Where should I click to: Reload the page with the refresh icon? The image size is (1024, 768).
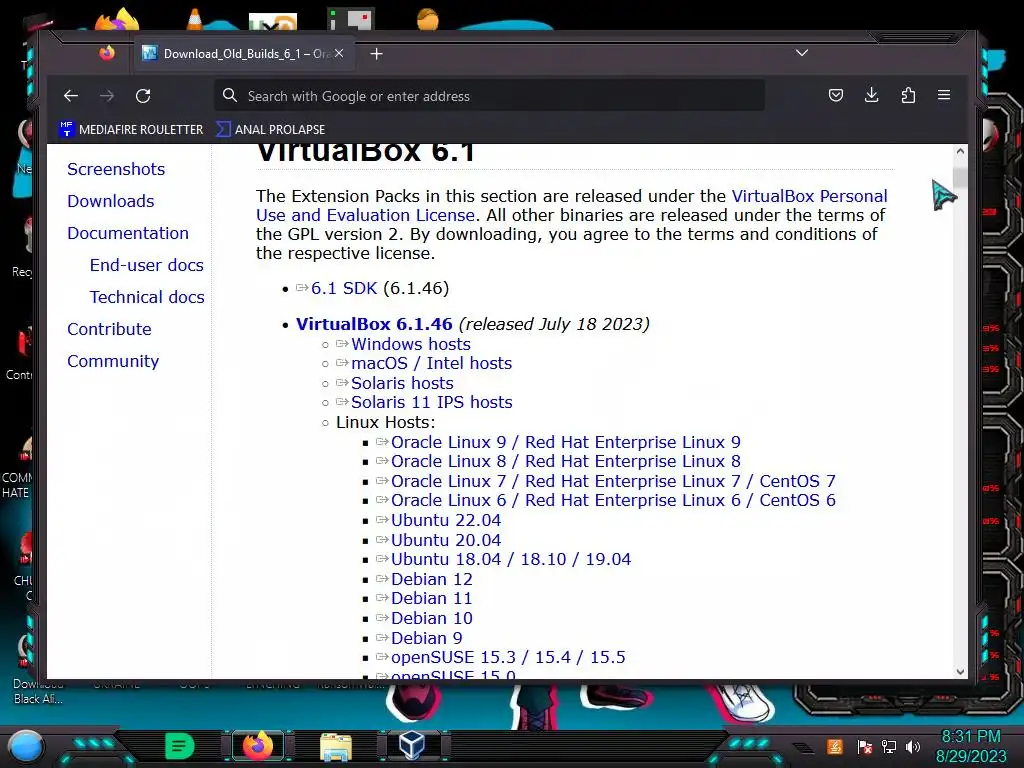[x=143, y=96]
